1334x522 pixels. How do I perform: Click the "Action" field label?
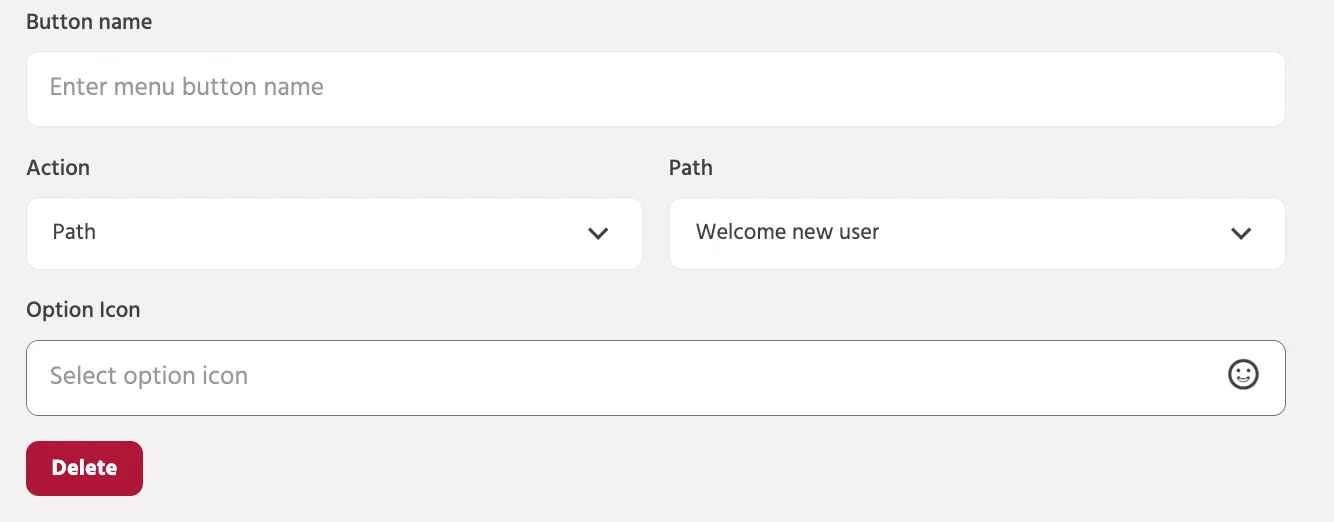tap(58, 167)
